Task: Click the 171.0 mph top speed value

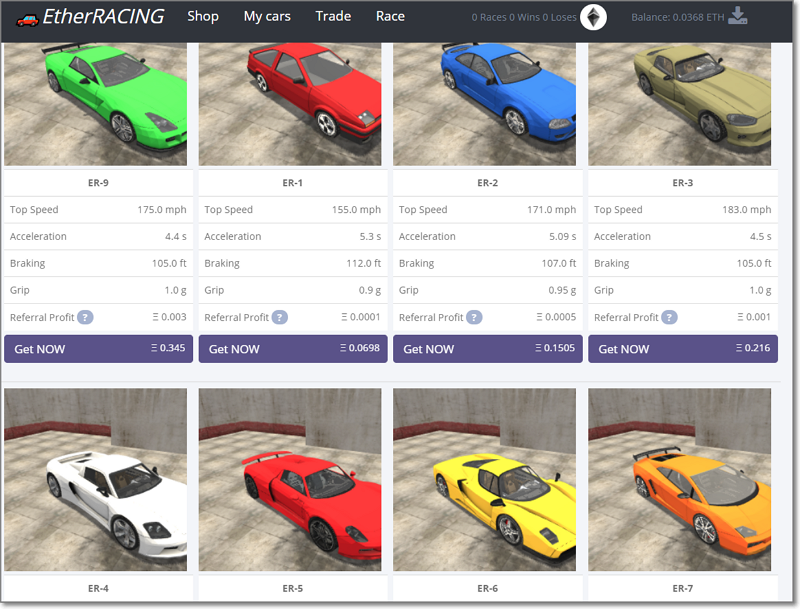Action: point(552,210)
